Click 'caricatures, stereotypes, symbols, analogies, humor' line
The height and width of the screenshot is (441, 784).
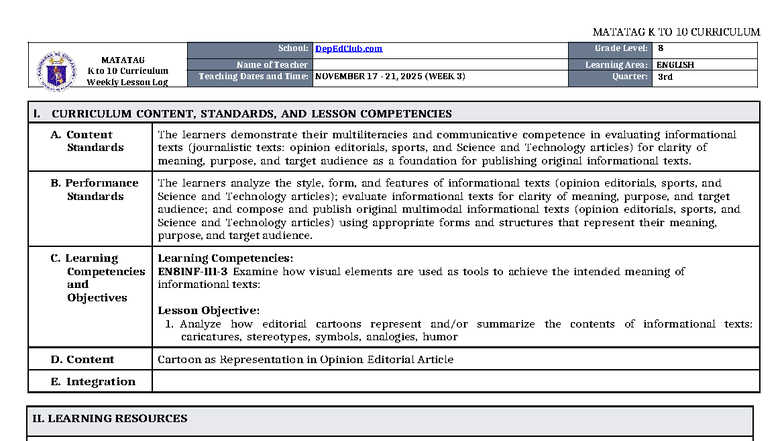click(320, 337)
